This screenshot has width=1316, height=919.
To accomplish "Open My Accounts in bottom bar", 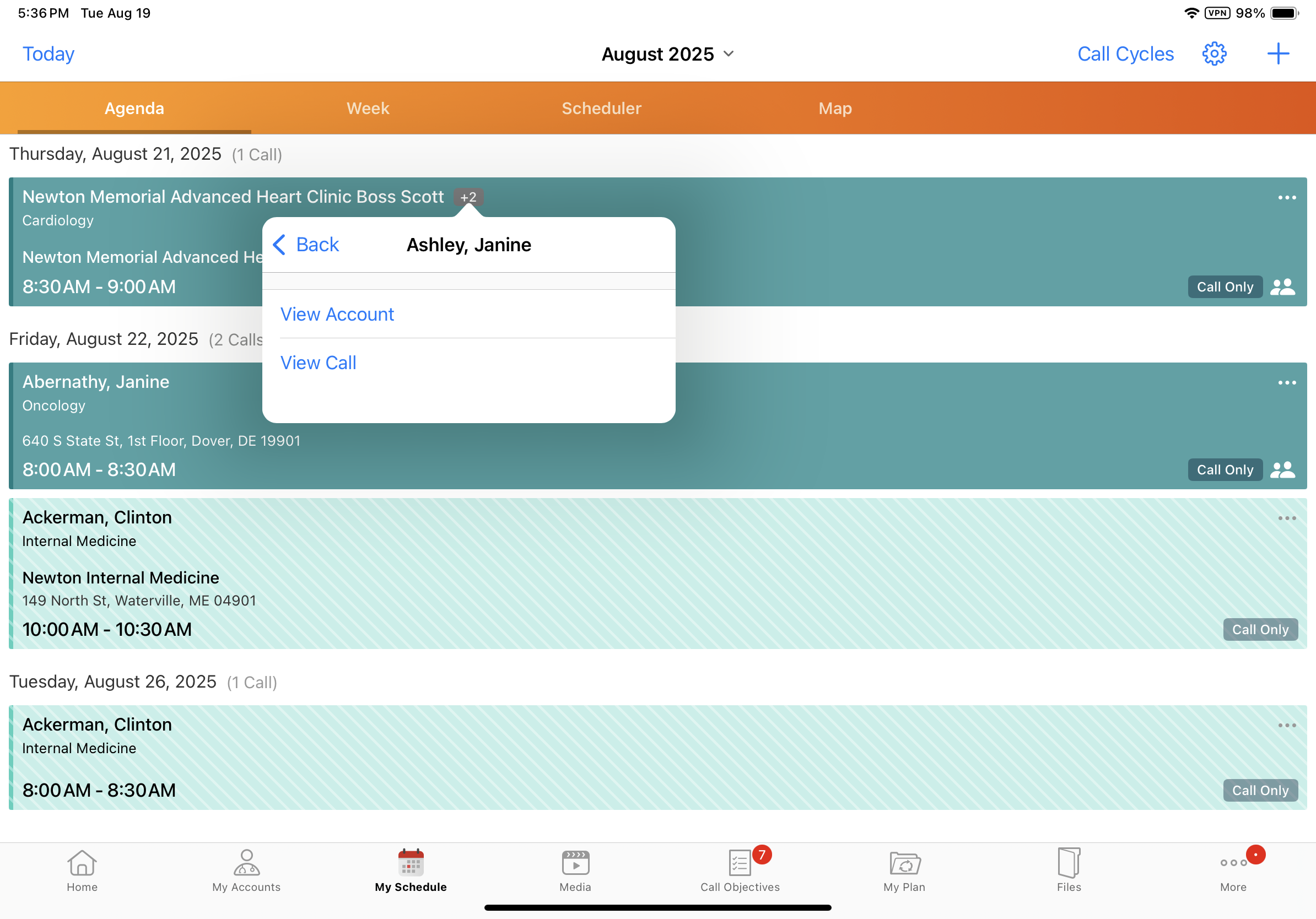I will click(246, 870).
